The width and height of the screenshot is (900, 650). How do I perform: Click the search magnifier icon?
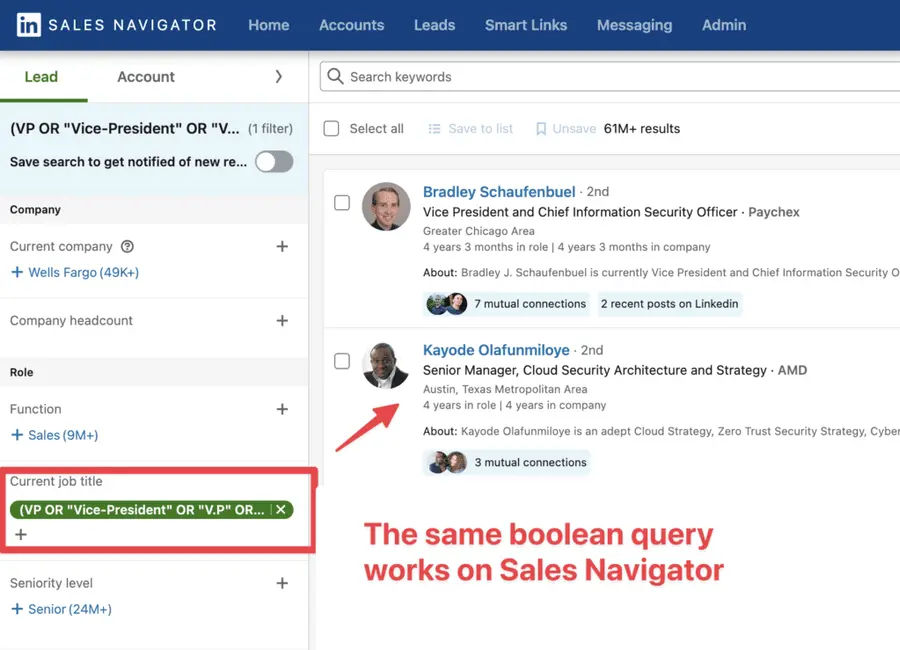[x=333, y=76]
